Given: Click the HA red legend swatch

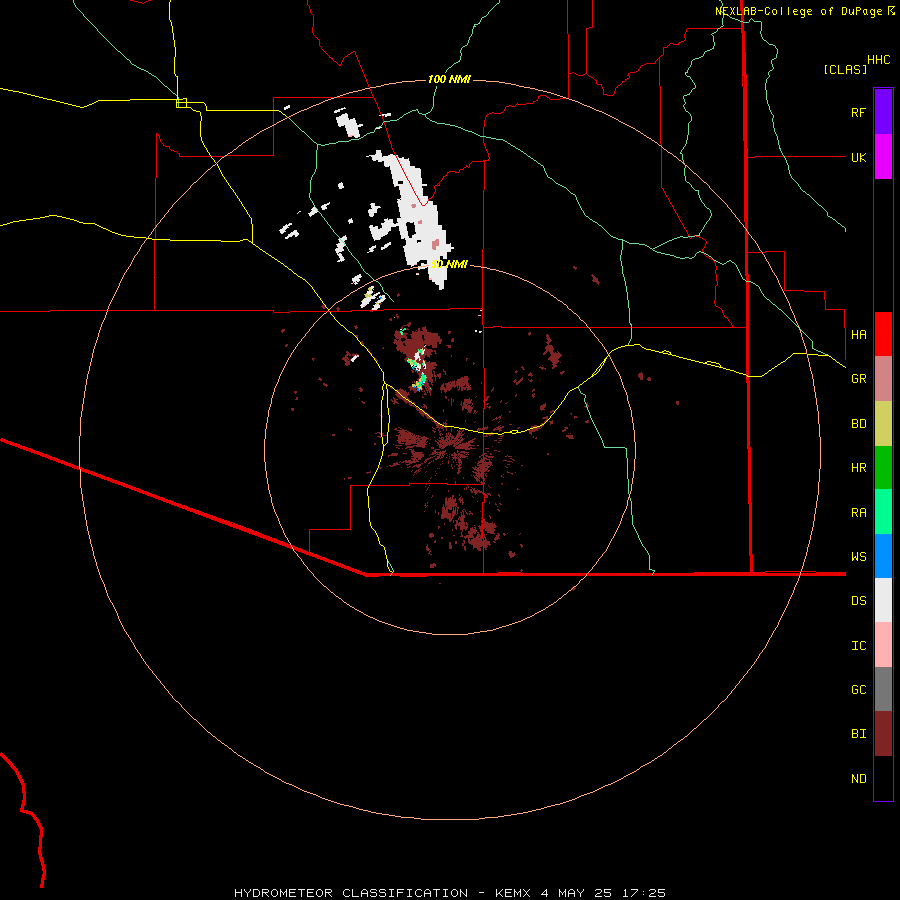Looking at the screenshot, I should (883, 334).
